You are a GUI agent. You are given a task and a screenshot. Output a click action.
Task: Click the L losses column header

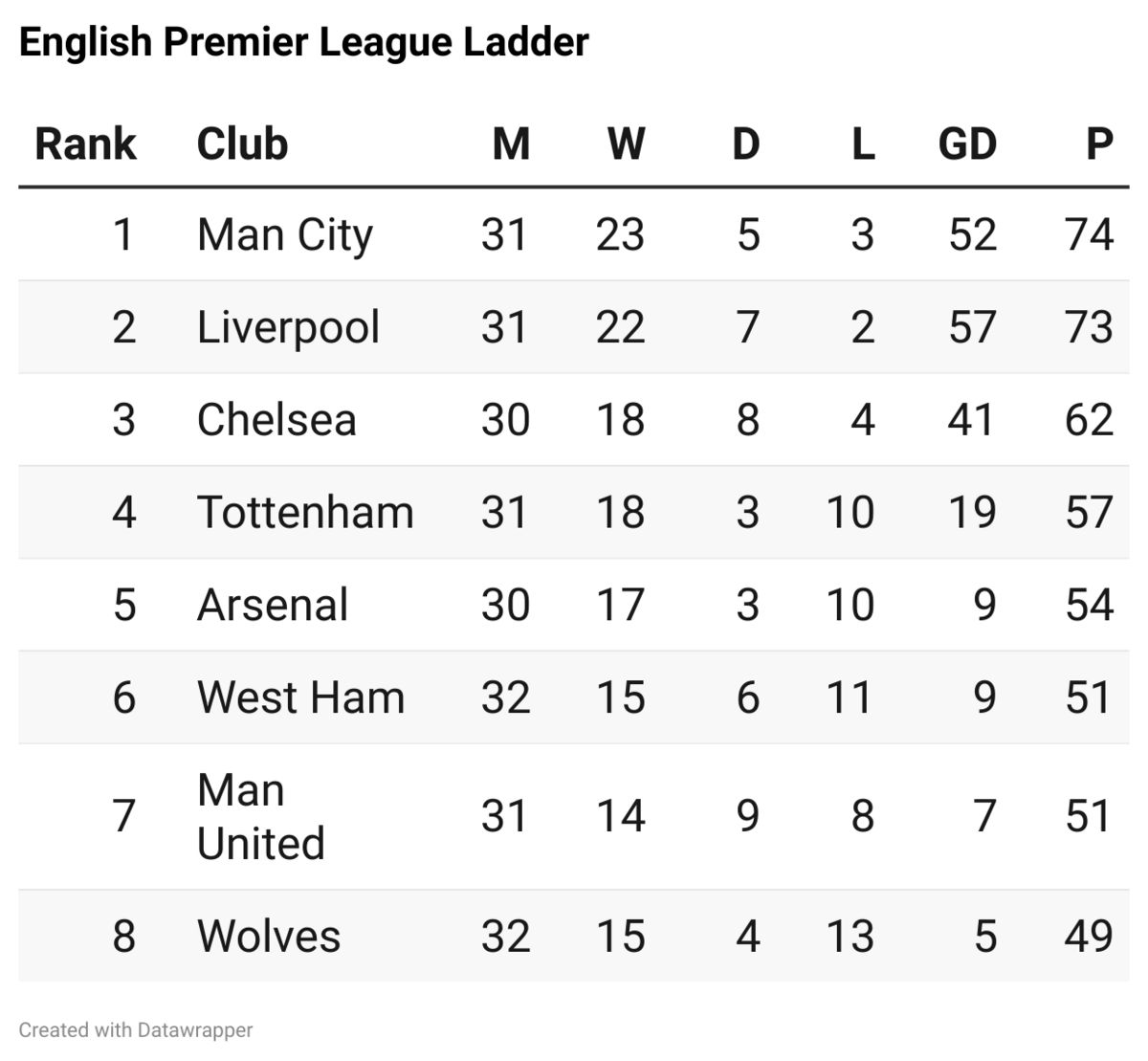pyautogui.click(x=863, y=144)
